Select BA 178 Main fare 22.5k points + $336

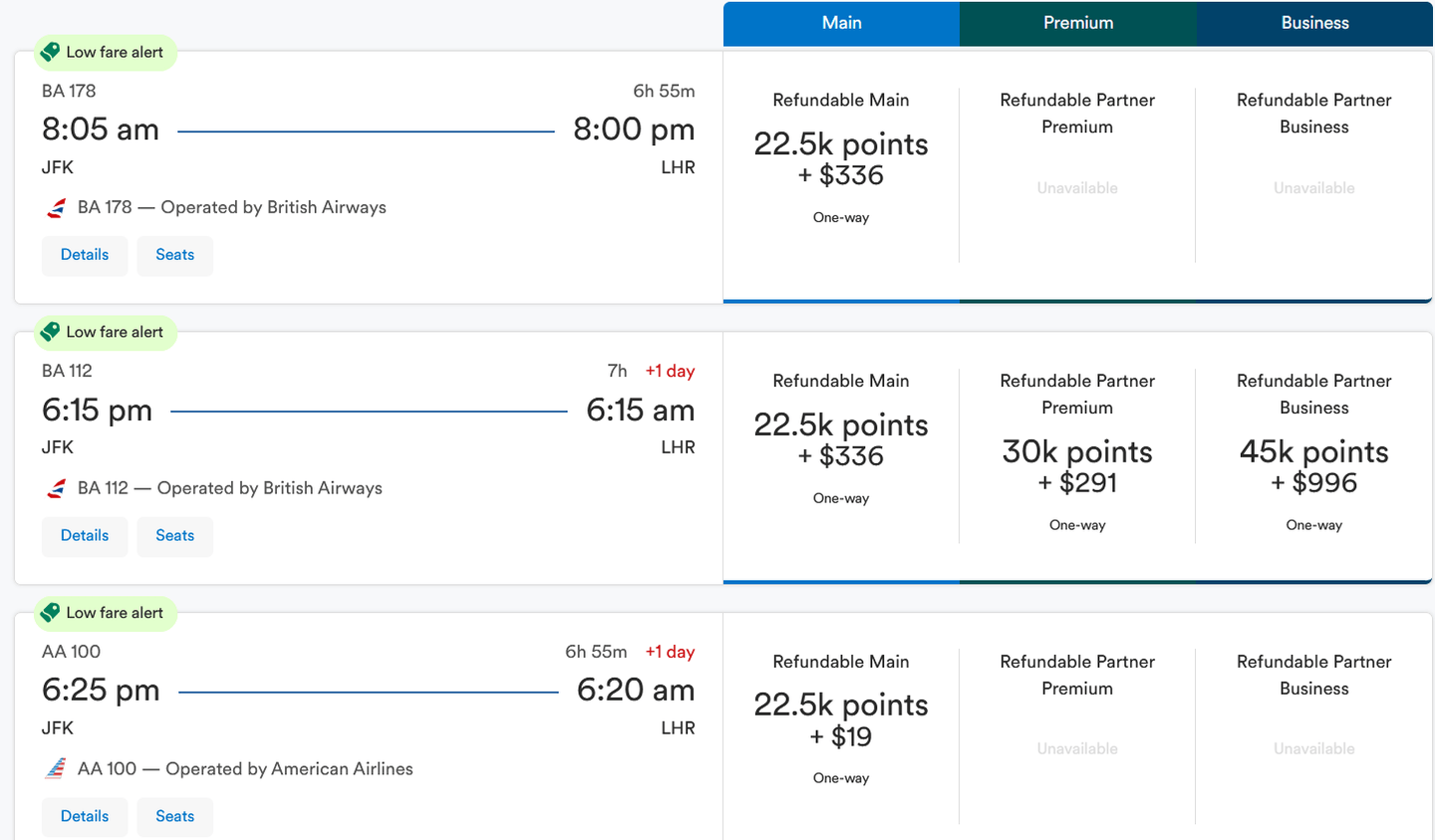pyautogui.click(x=841, y=159)
